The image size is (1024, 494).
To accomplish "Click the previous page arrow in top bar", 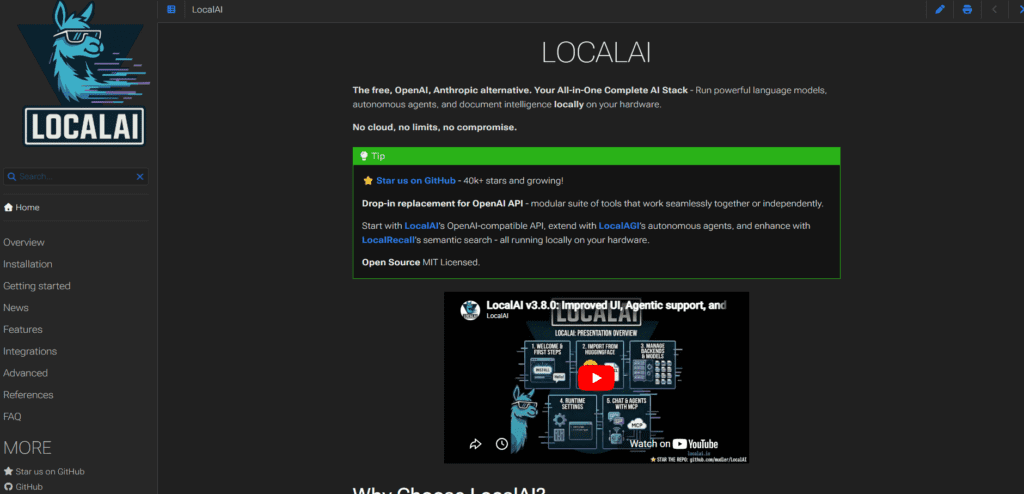I will coord(995,10).
